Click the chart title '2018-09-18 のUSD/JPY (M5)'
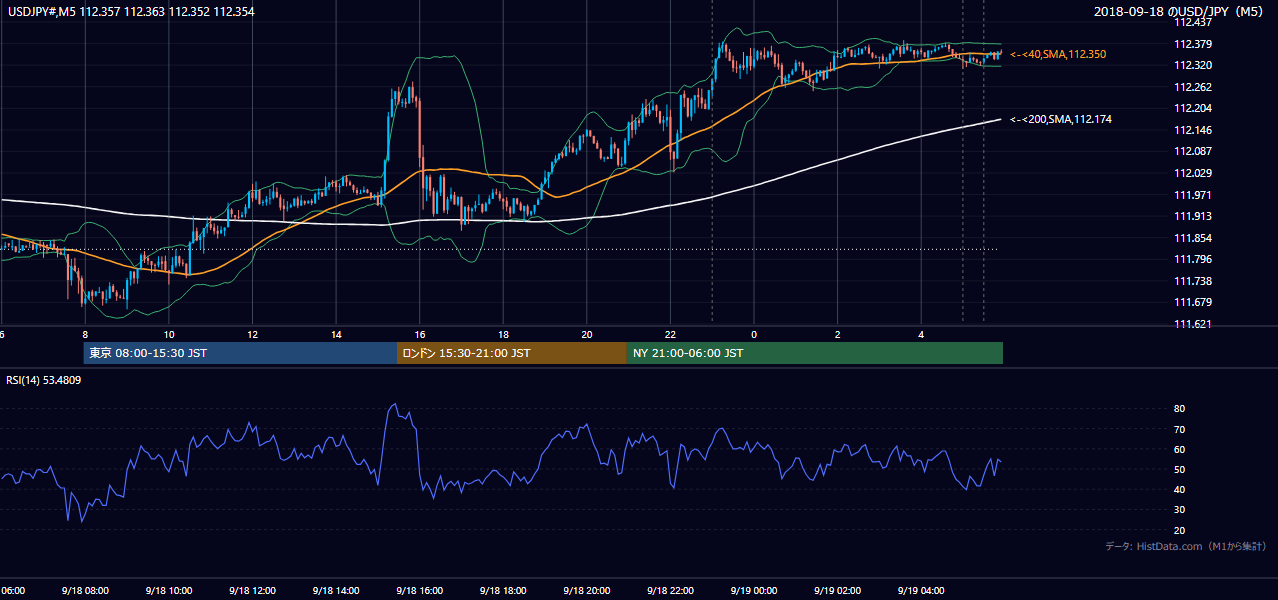This screenshot has width=1278, height=600. point(1180,12)
